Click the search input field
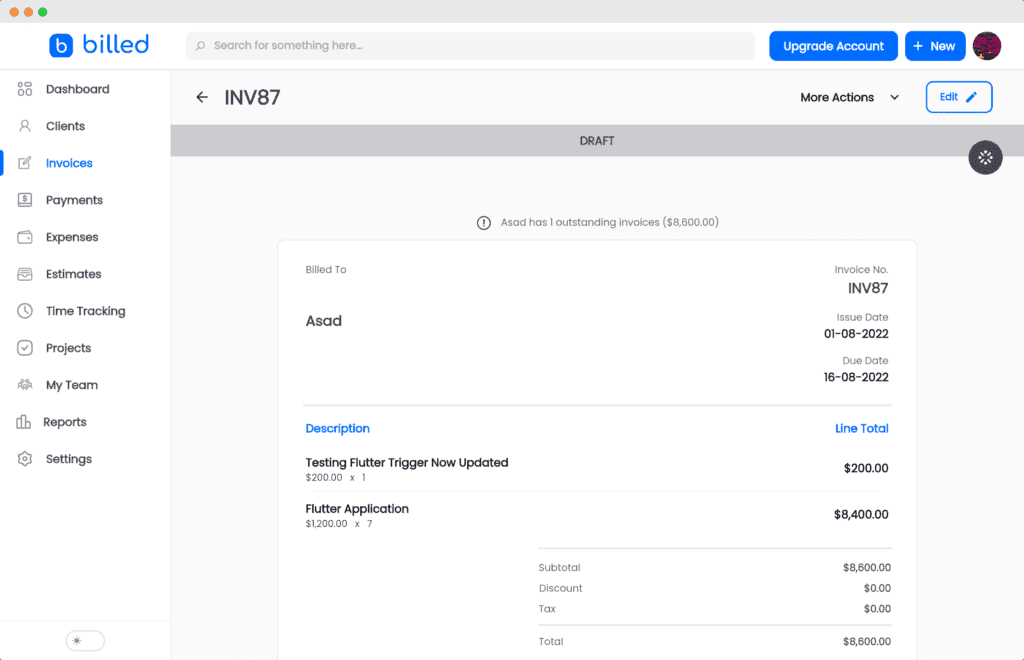 (x=470, y=46)
